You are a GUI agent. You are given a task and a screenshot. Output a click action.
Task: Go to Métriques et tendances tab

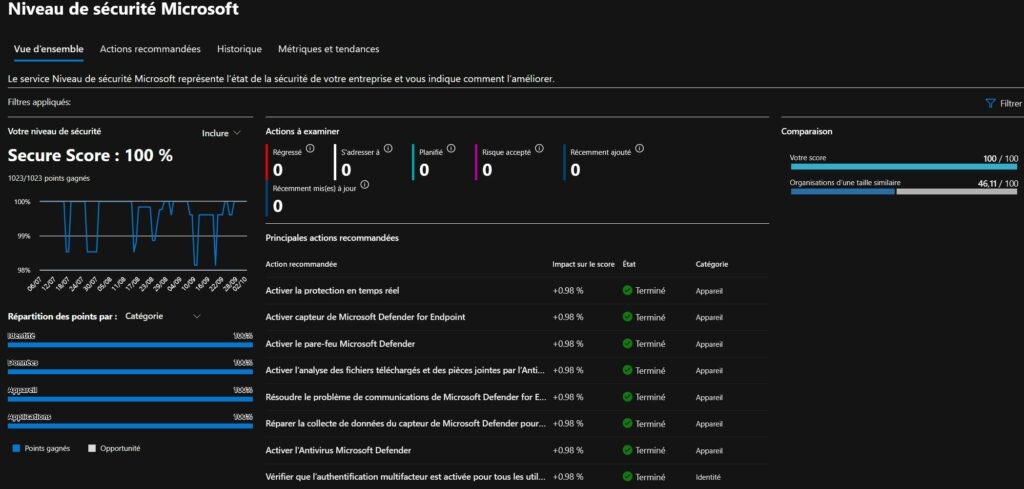pos(328,49)
